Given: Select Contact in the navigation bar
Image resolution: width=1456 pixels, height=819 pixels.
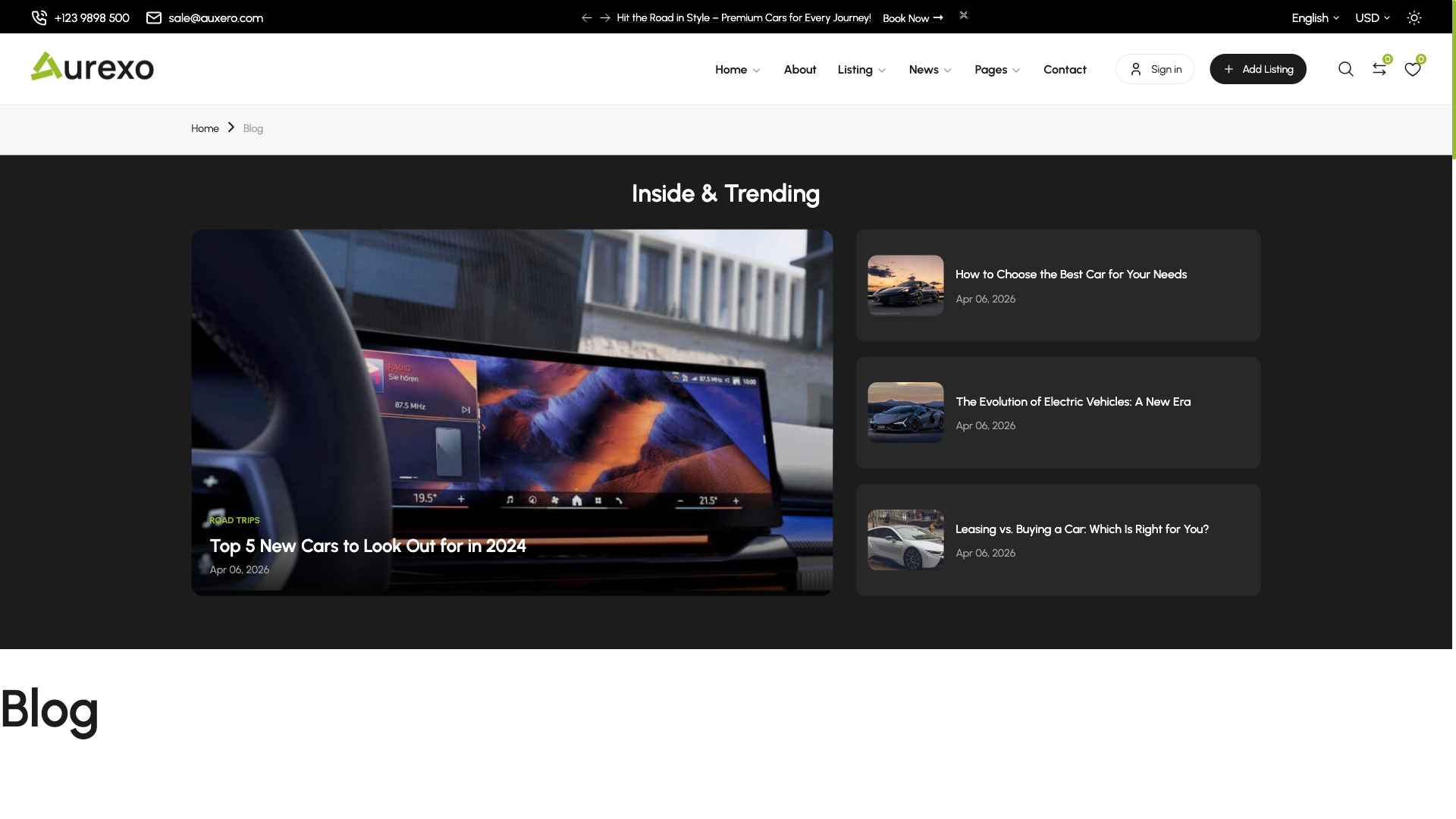Looking at the screenshot, I should [1065, 69].
